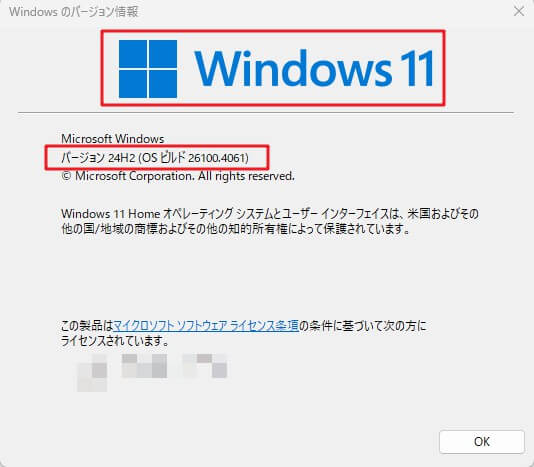The width and height of the screenshot is (534, 467).
Task: Click the top-right pane of the Windows logo
Action: (163, 54)
